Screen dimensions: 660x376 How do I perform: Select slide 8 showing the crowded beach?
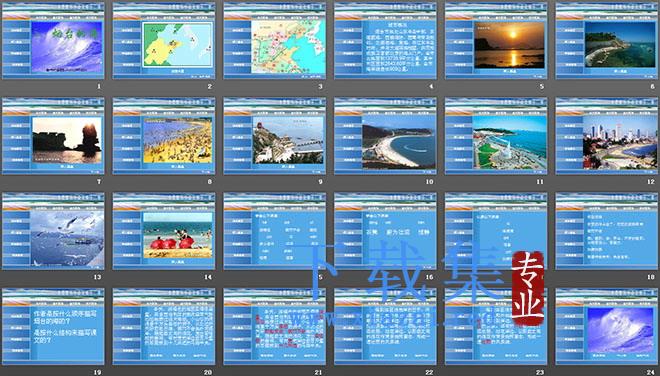pos(164,136)
